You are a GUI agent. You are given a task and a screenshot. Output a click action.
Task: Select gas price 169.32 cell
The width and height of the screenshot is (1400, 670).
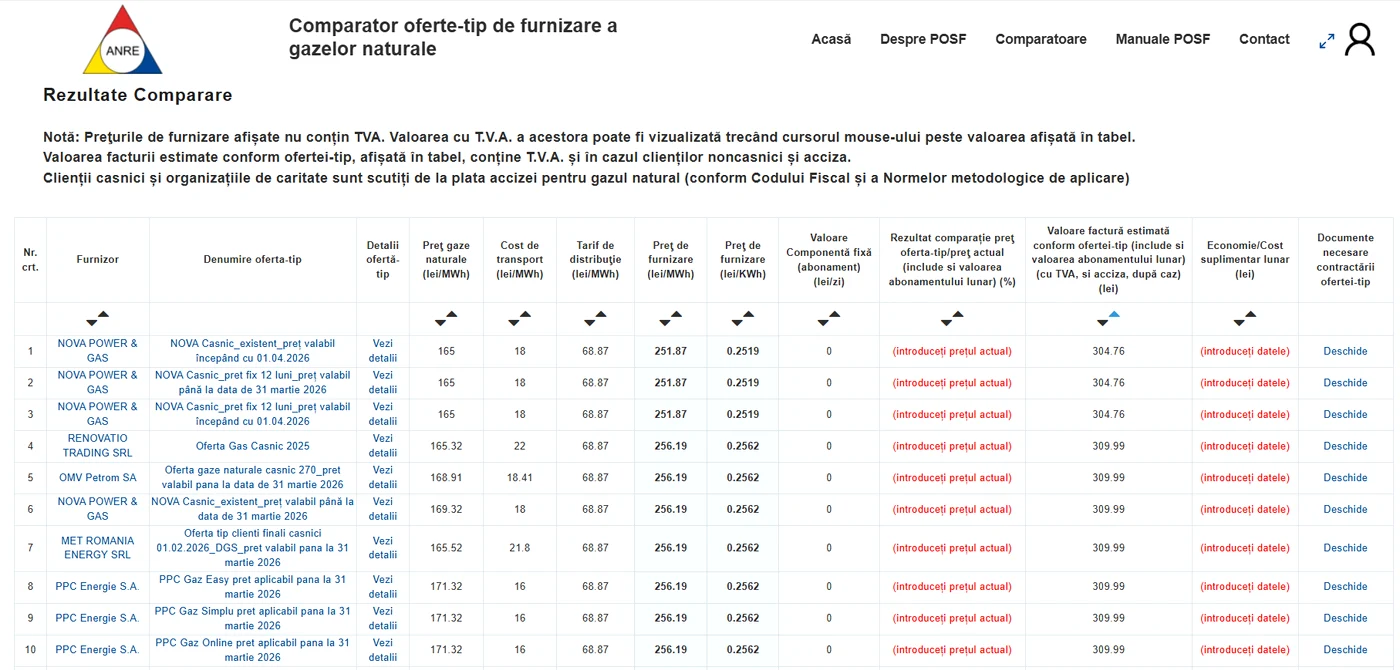(446, 509)
